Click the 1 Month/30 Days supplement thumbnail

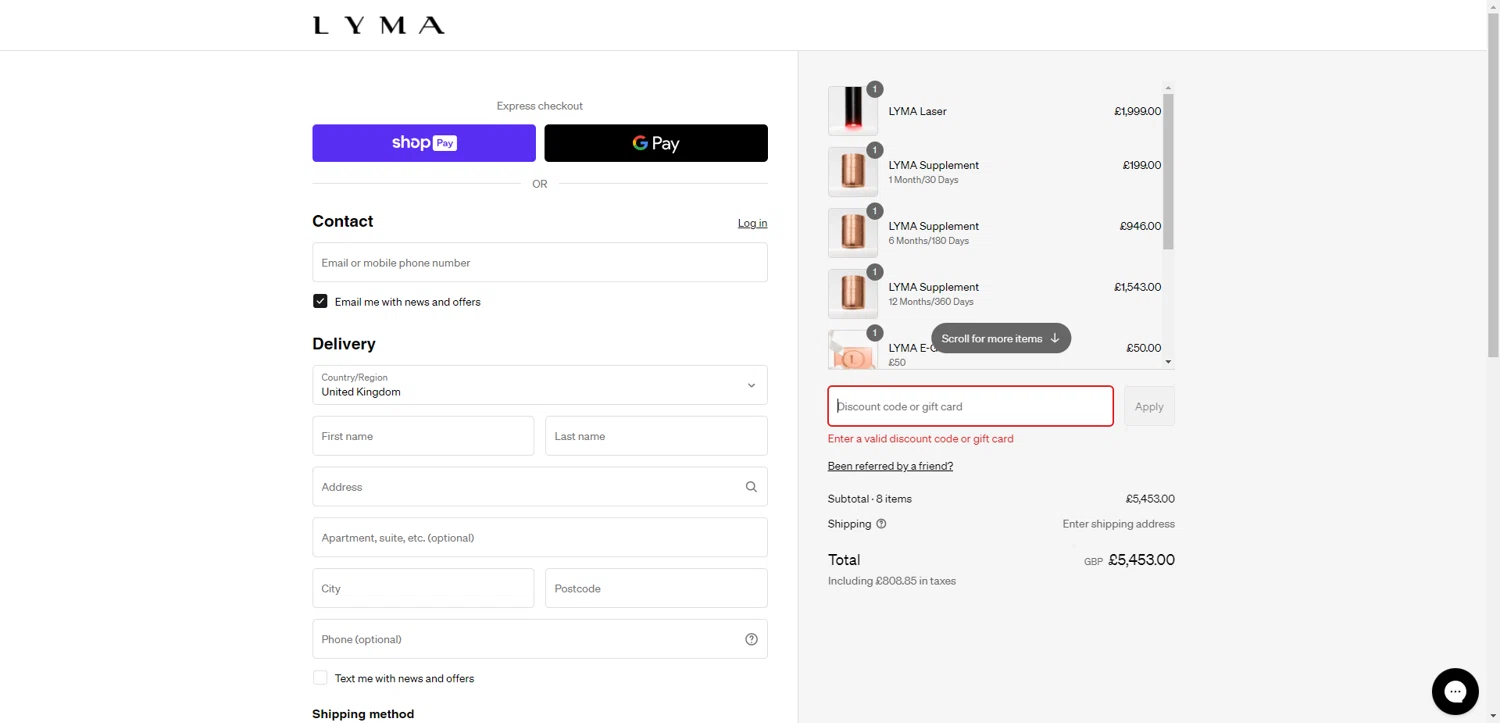853,172
